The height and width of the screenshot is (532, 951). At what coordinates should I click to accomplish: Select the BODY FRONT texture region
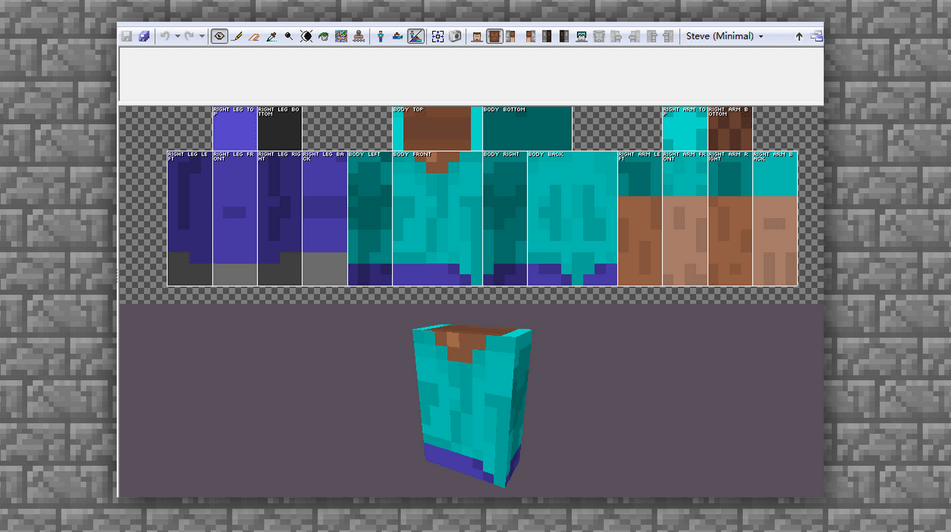[x=437, y=218]
